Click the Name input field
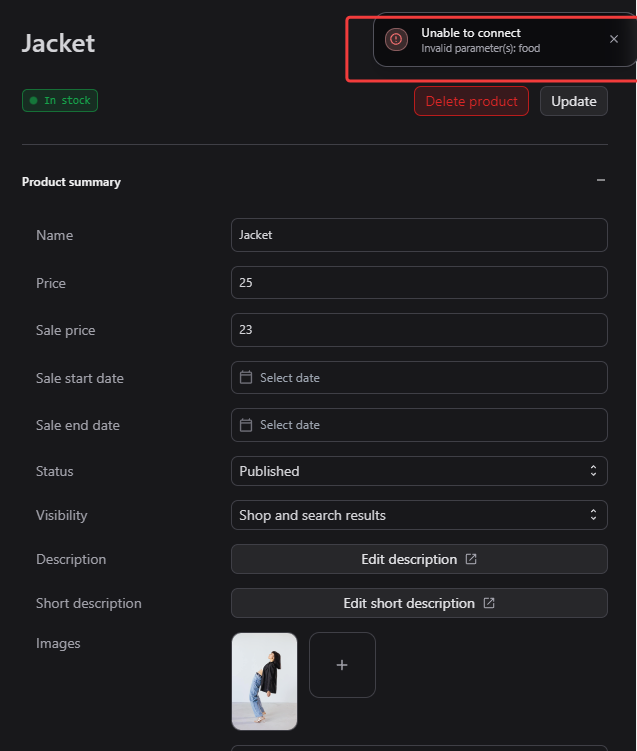Image resolution: width=637 pixels, height=751 pixels. [x=419, y=235]
